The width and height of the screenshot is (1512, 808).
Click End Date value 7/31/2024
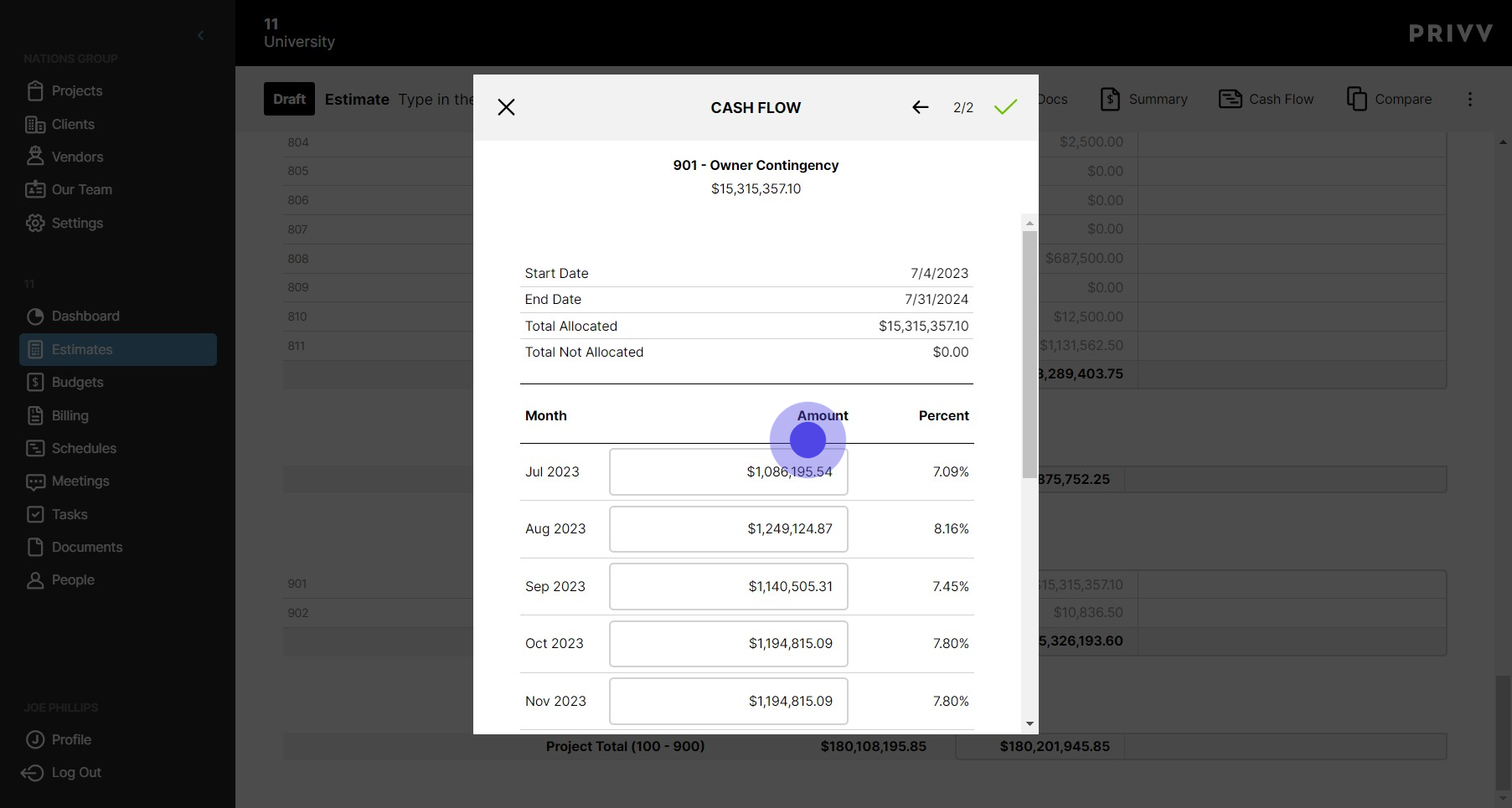click(937, 299)
